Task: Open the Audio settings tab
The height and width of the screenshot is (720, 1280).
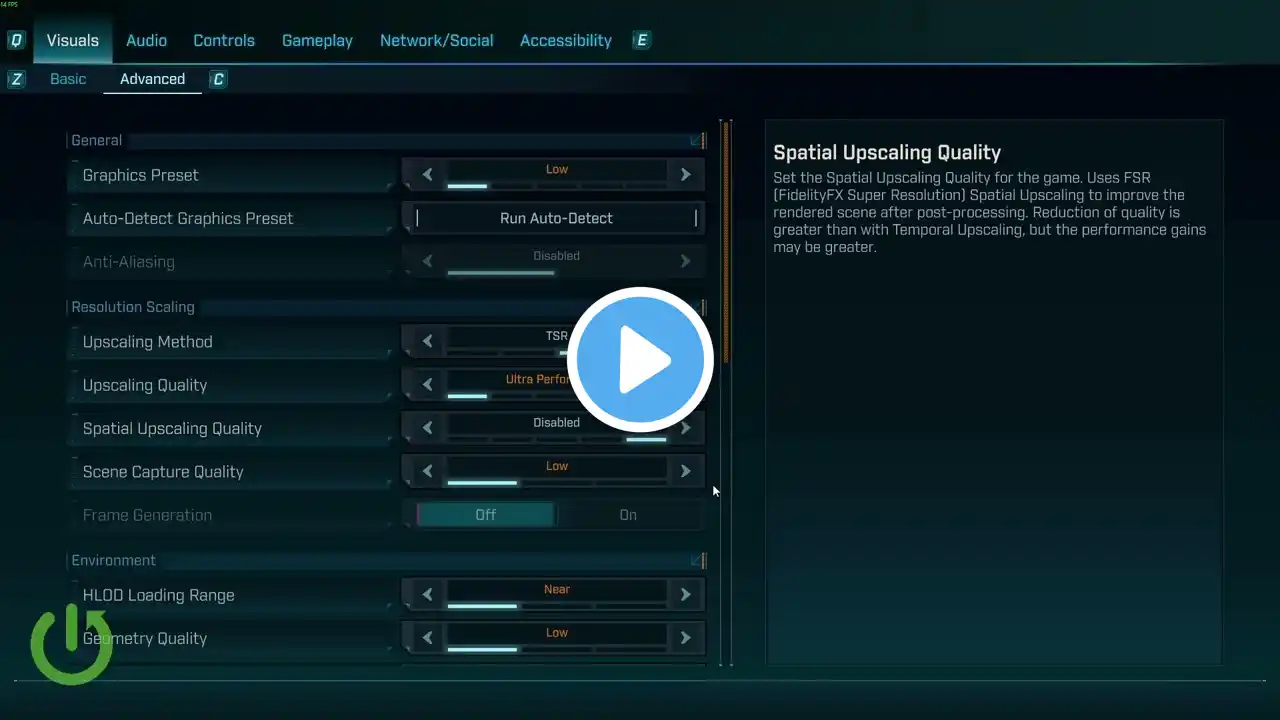Action: tap(146, 41)
